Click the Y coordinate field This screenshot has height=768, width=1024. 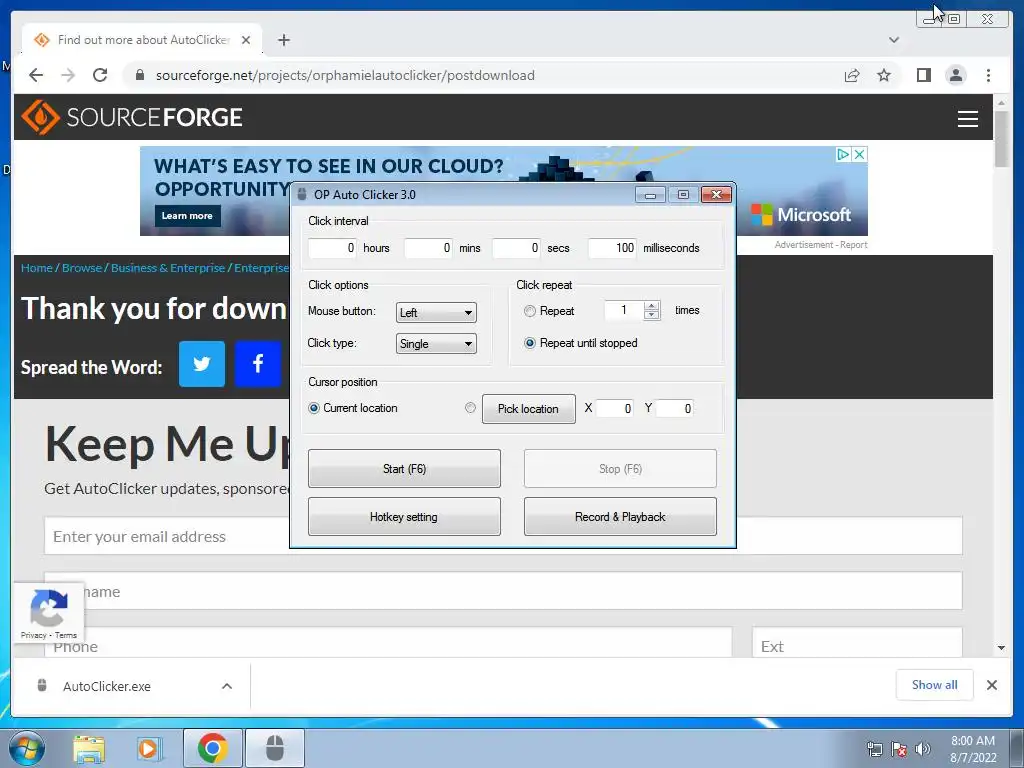click(x=675, y=409)
